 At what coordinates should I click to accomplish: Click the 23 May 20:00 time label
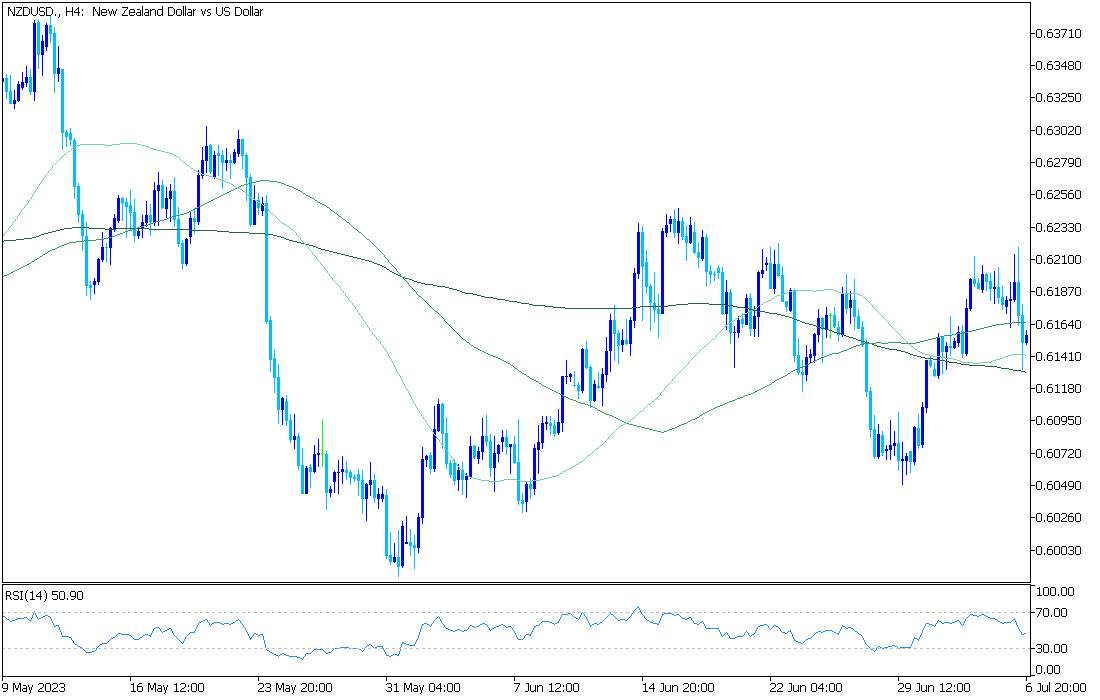click(295, 687)
